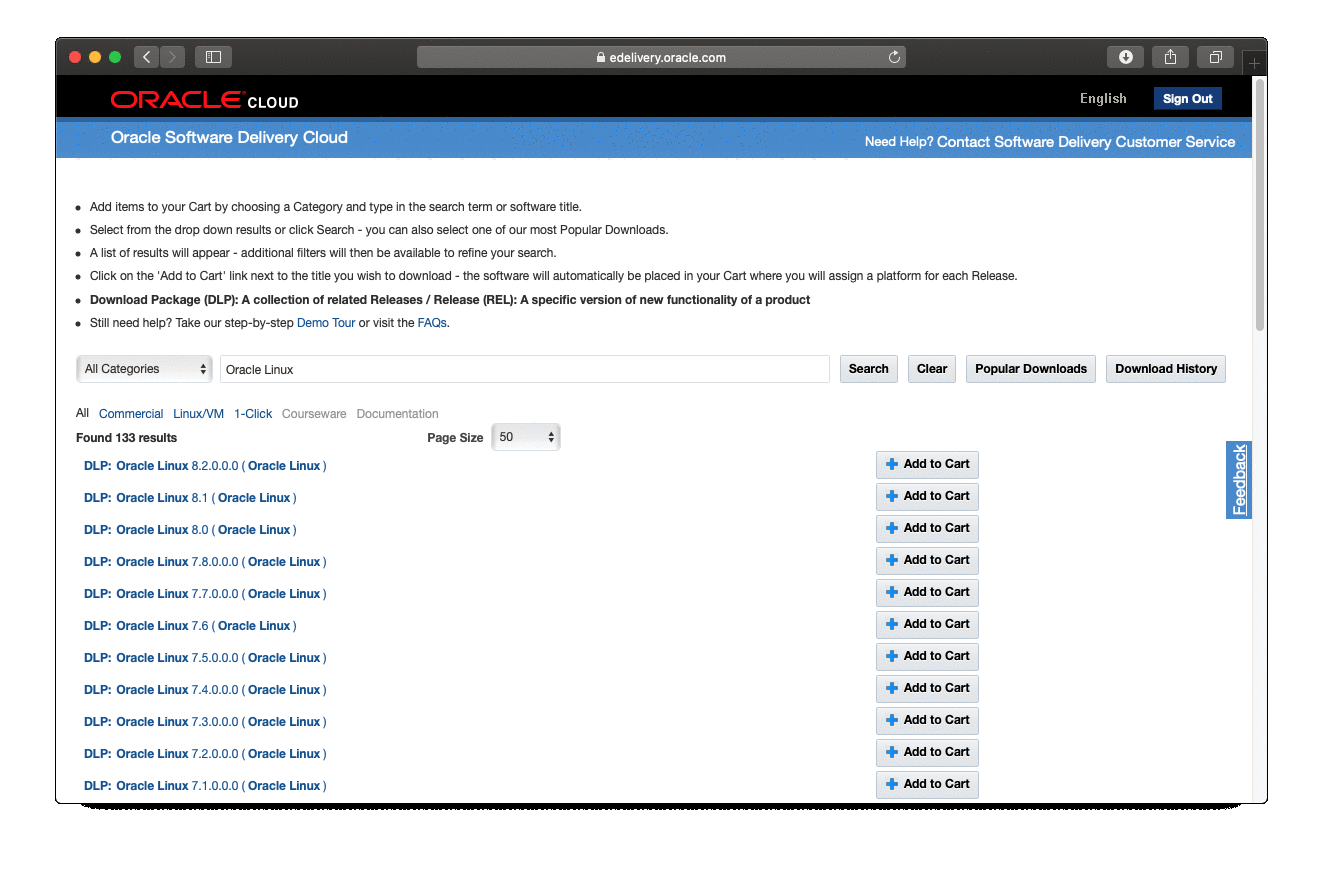
Task: Contact Software Delivery Customer Service link
Action: point(1086,142)
